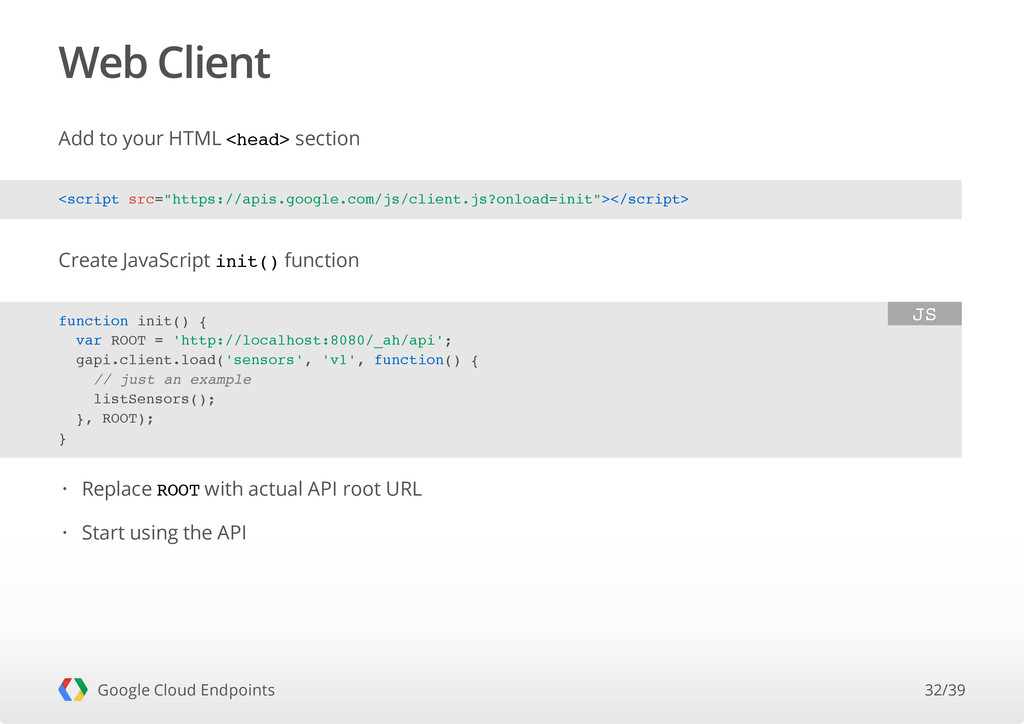Click the JS language badge
Image resolution: width=1024 pixels, height=724 pixels.
(924, 314)
